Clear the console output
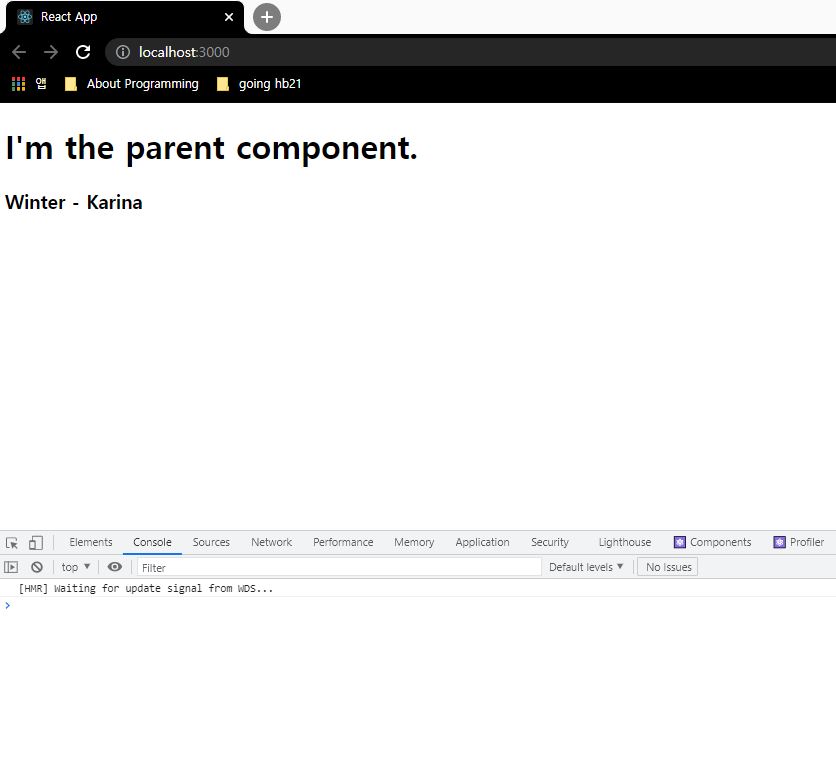The width and height of the screenshot is (836, 782). 37,567
